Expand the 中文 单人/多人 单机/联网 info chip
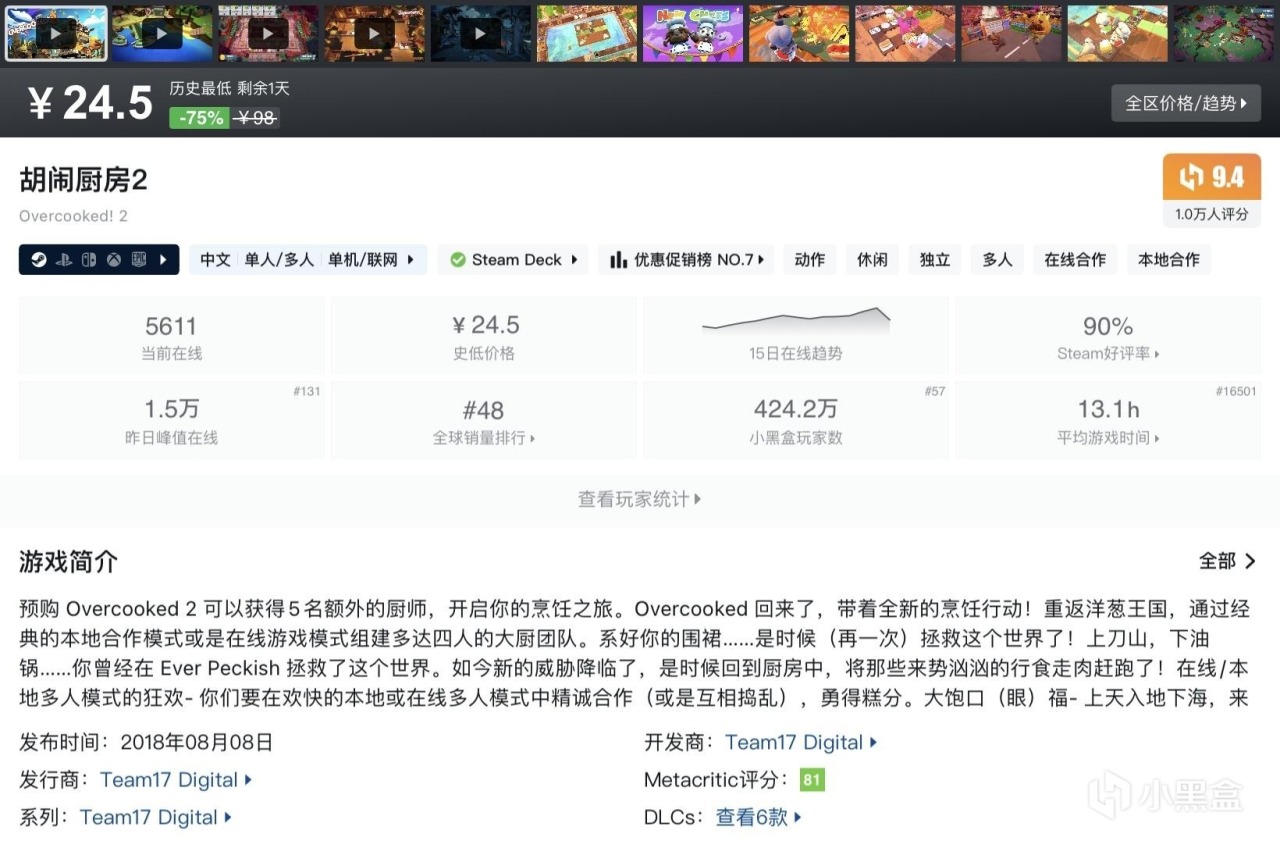1280x841 pixels. tap(308, 260)
